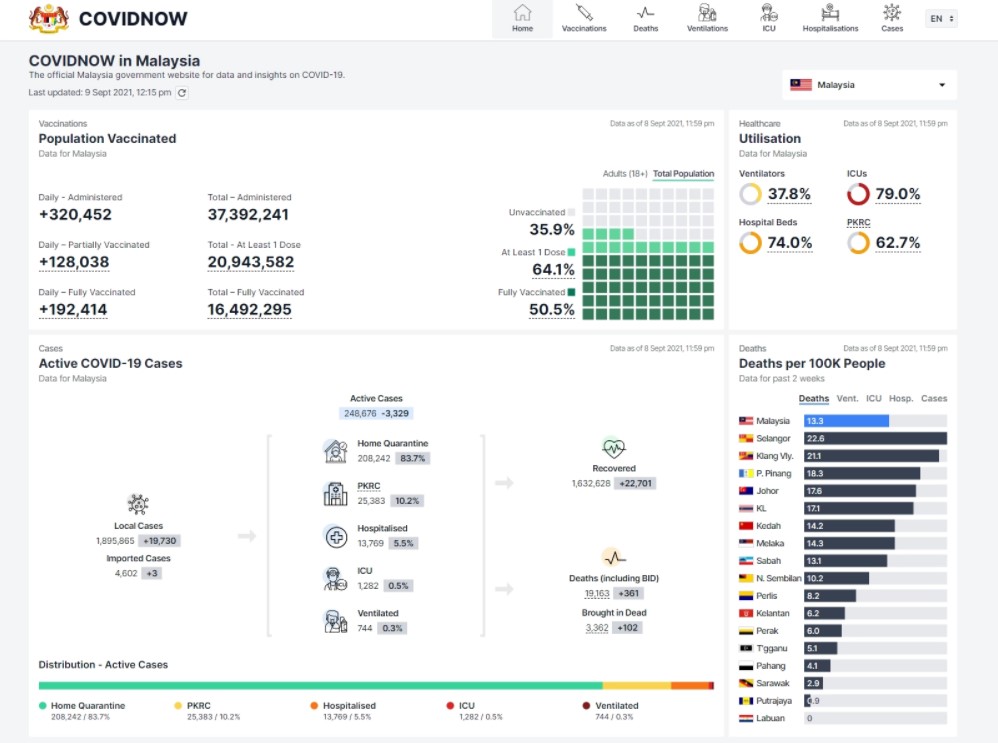Image resolution: width=998 pixels, height=743 pixels.
Task: Click the COVIDNOW crest logo
Action: coord(49,18)
